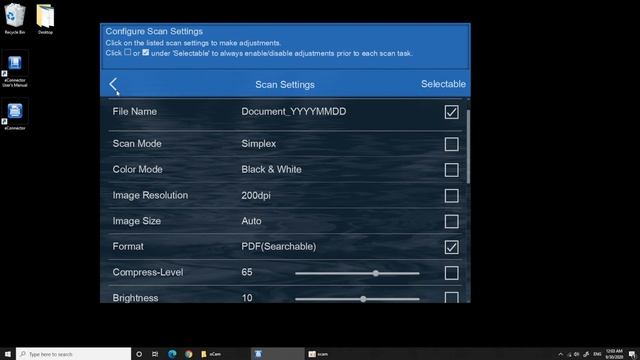Click the settings list vertical scrollbar

[x=468, y=147]
